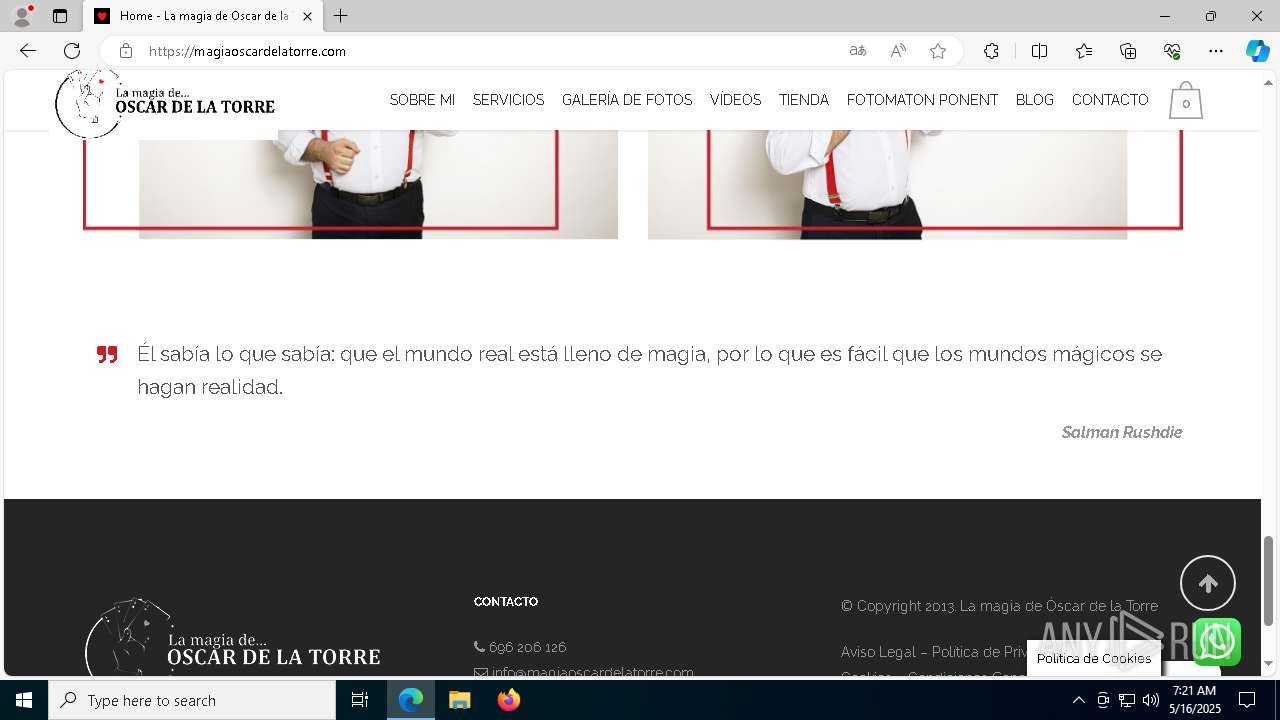This screenshot has height=720, width=1280.
Task: Open the SOBRE MI menu item
Action: (x=422, y=100)
